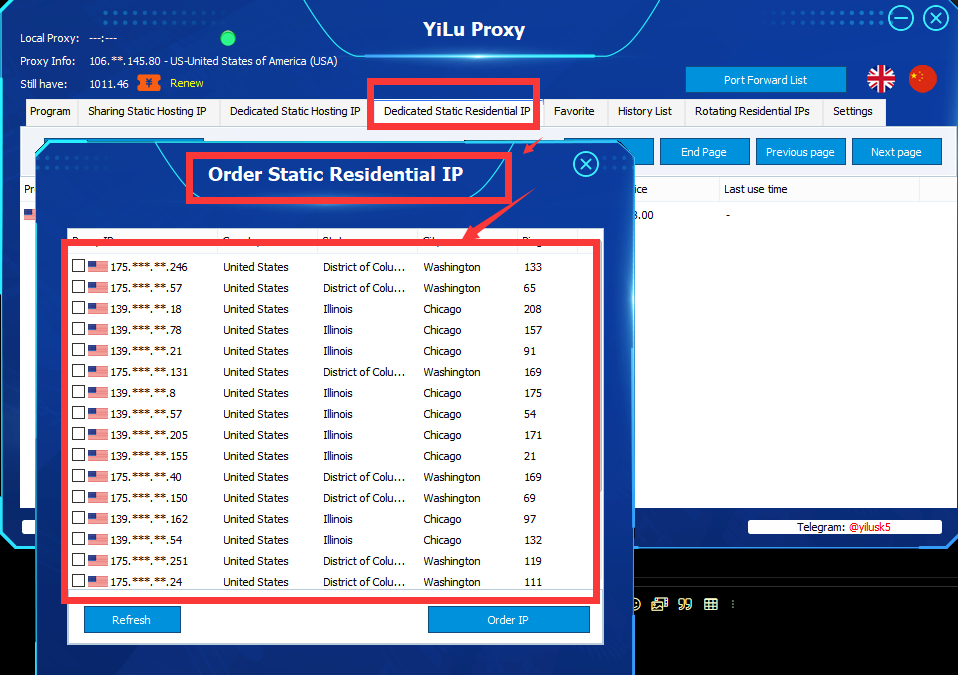Open the Telegram @yilusk5 contact link

[x=869, y=527]
